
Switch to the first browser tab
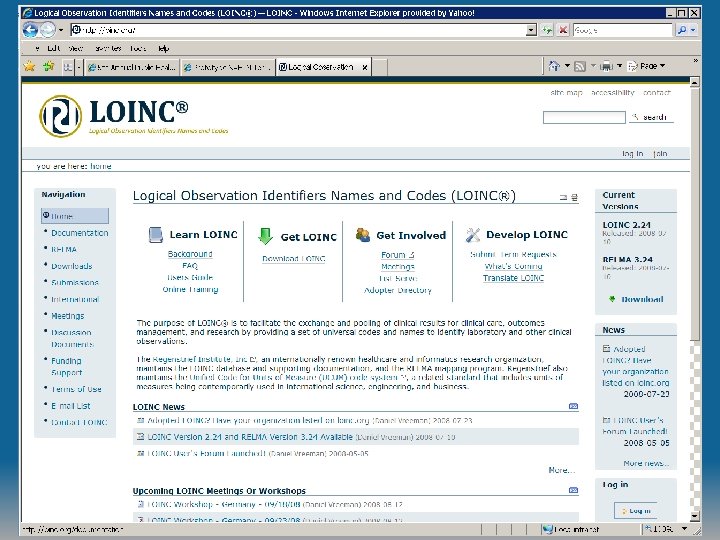tap(132, 67)
